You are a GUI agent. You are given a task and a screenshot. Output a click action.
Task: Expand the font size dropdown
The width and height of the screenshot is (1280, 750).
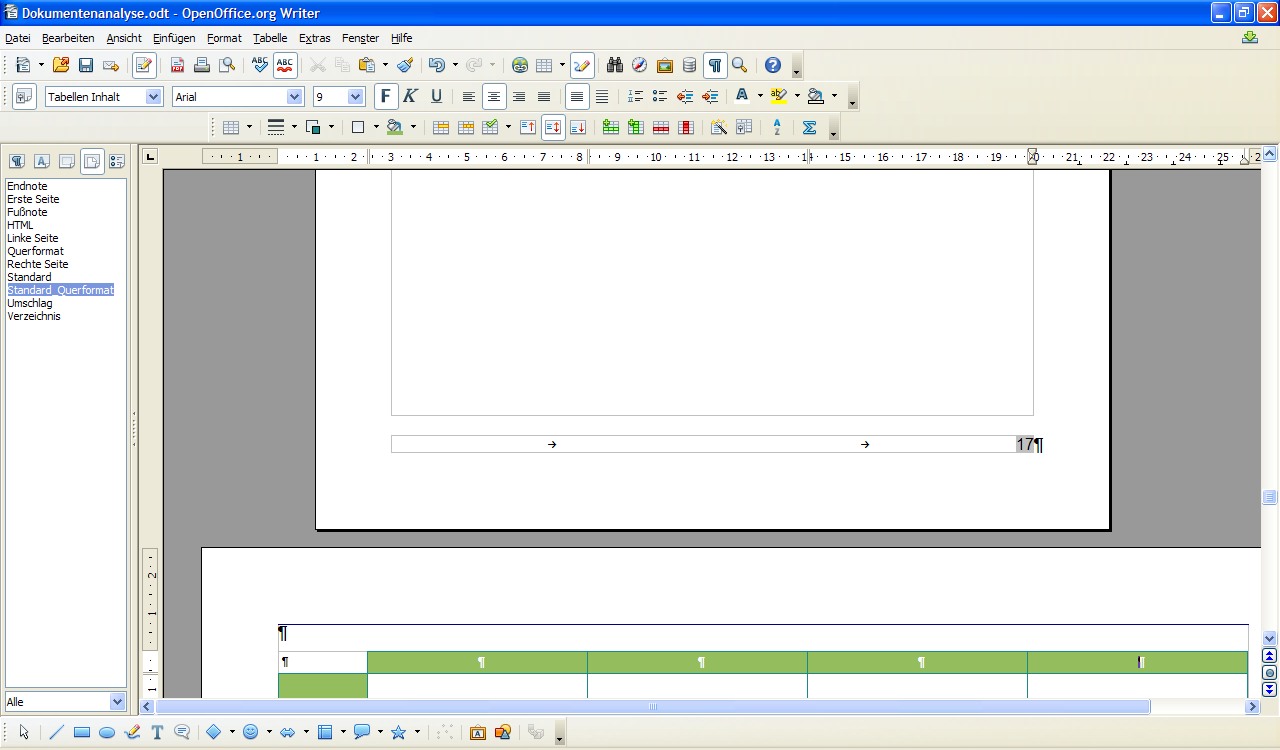[355, 96]
